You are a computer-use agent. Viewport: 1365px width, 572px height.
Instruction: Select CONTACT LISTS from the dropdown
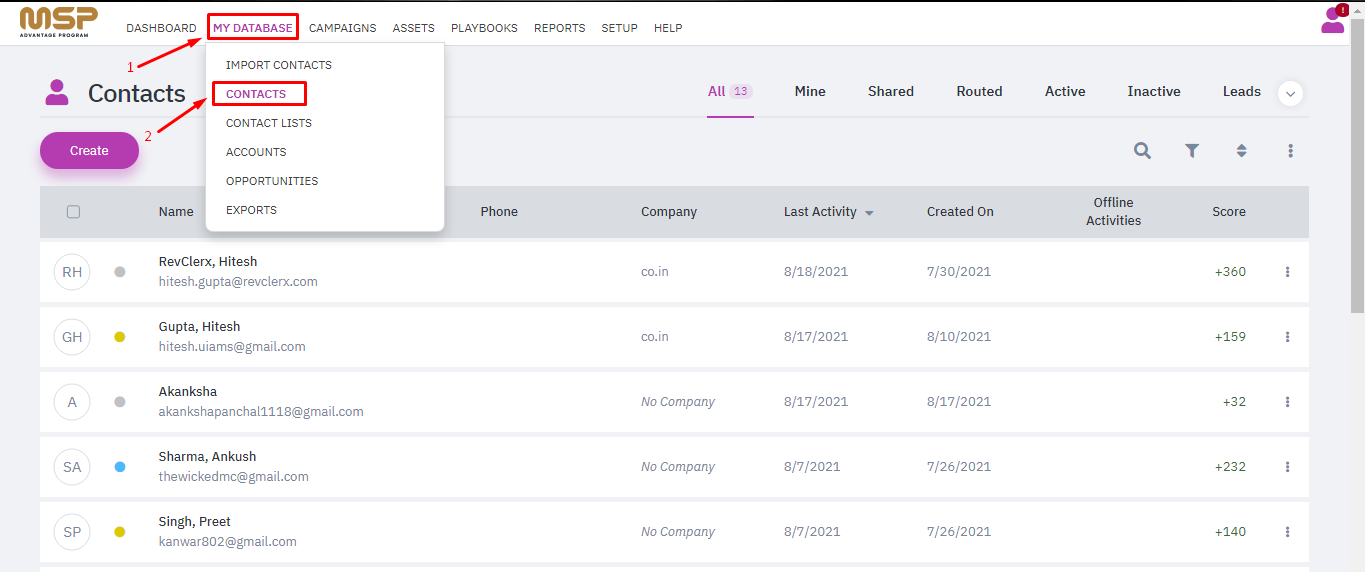[x=269, y=123]
